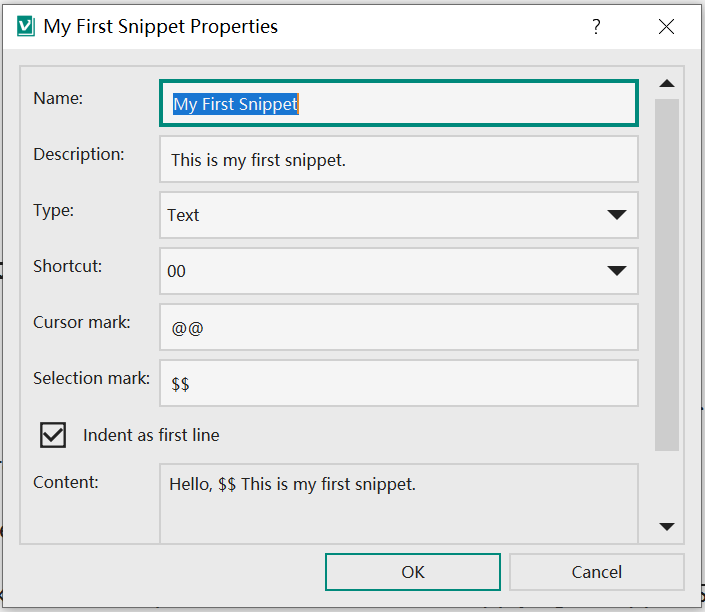Image resolution: width=705 pixels, height=612 pixels.
Task: Click the Selection mark field with $$
Action: [399, 384]
